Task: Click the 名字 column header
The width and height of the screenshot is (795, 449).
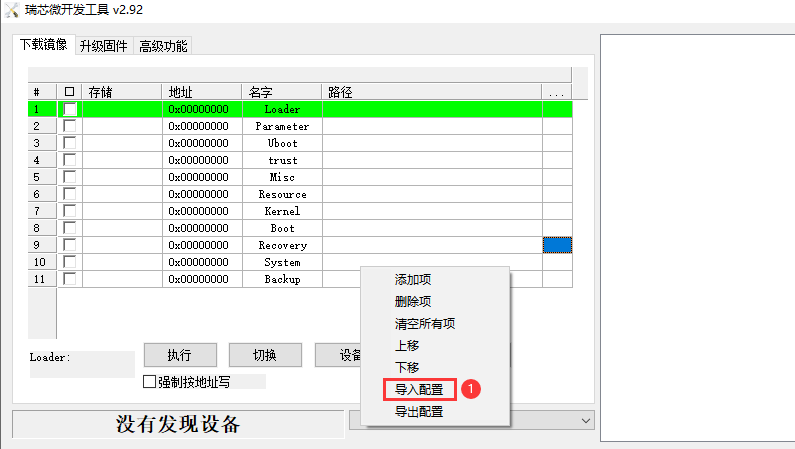Action: click(x=282, y=92)
